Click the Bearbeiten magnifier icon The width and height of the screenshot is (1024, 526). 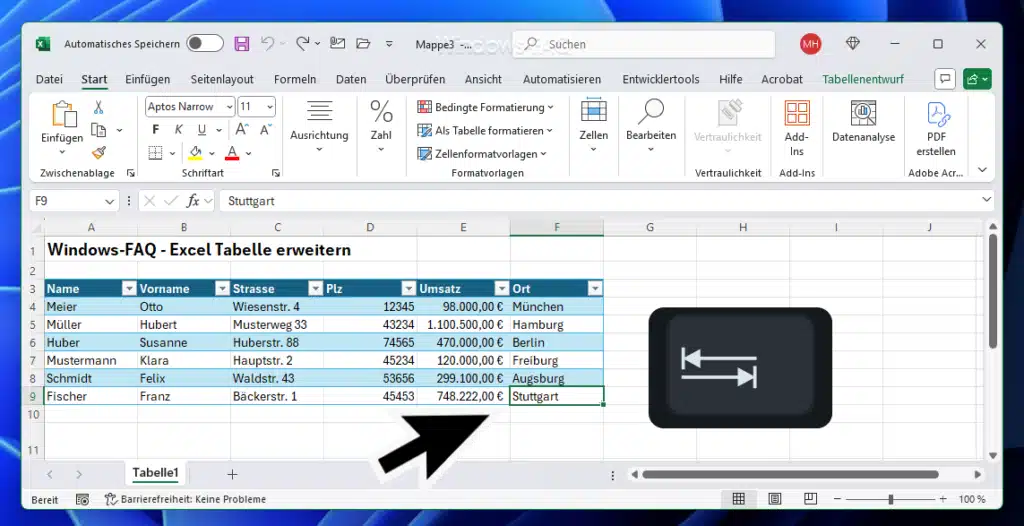pos(650,111)
